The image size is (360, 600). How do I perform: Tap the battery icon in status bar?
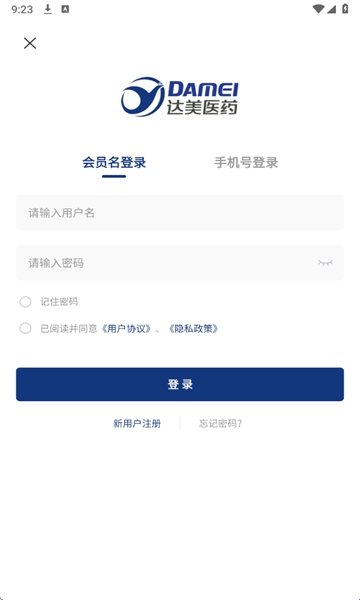pos(345,9)
